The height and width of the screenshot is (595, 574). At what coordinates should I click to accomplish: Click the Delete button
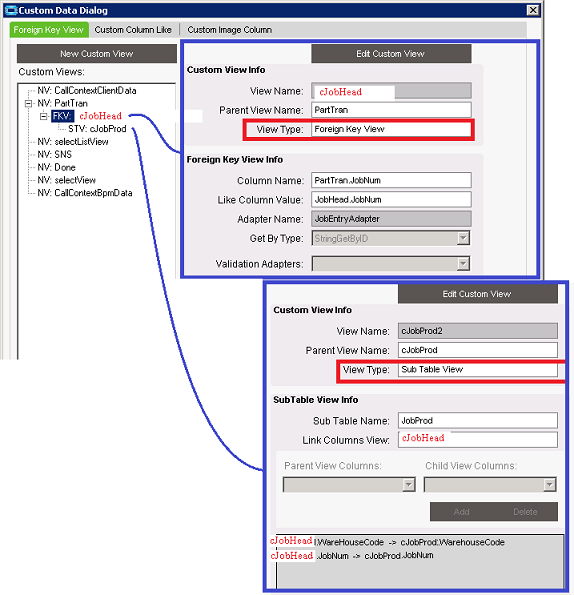(525, 512)
